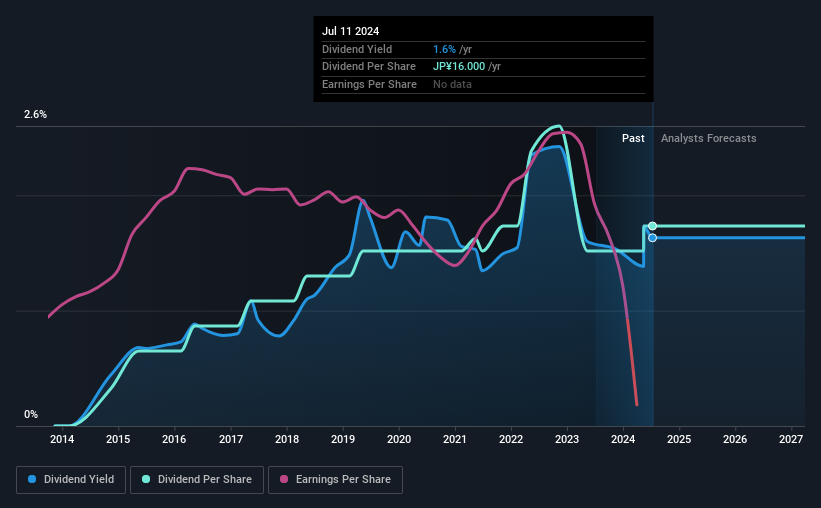Toggle the Dividend Yield legend series

coord(71,480)
